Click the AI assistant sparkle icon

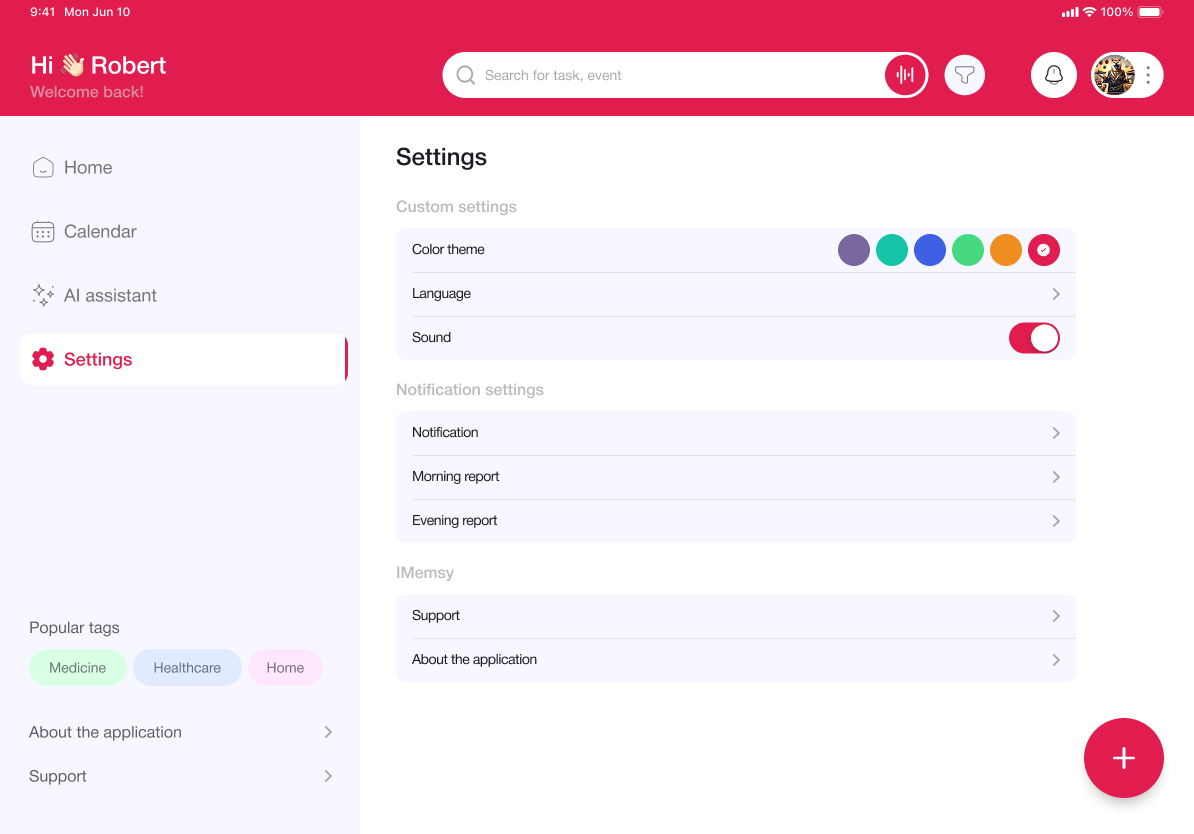[43, 295]
